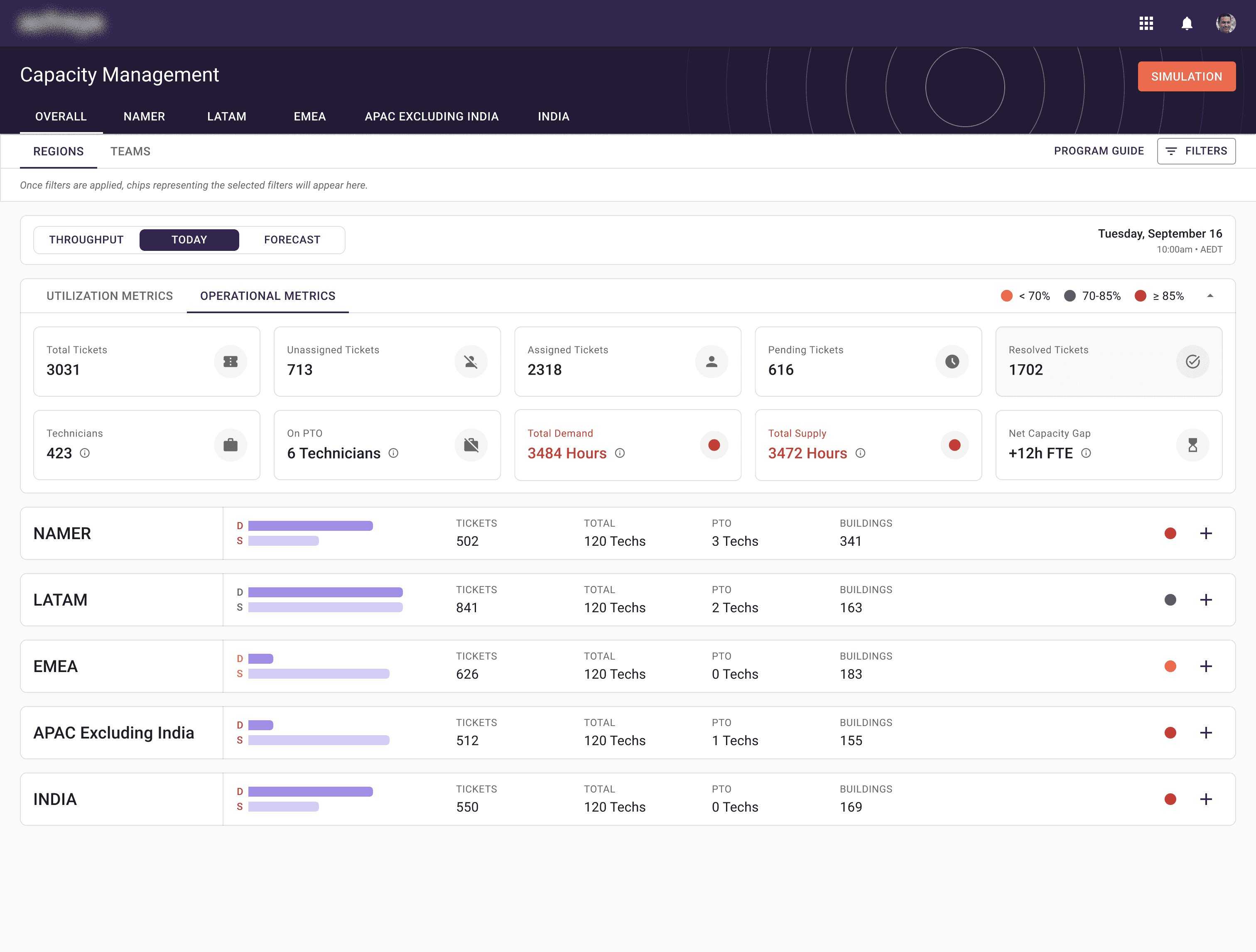The width and height of the screenshot is (1256, 952).
Task: Switch to the LATAM tab
Action: pyautogui.click(x=226, y=116)
